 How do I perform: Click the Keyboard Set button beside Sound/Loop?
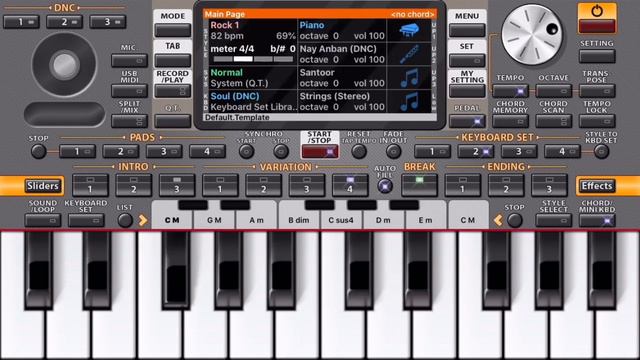coord(86,221)
